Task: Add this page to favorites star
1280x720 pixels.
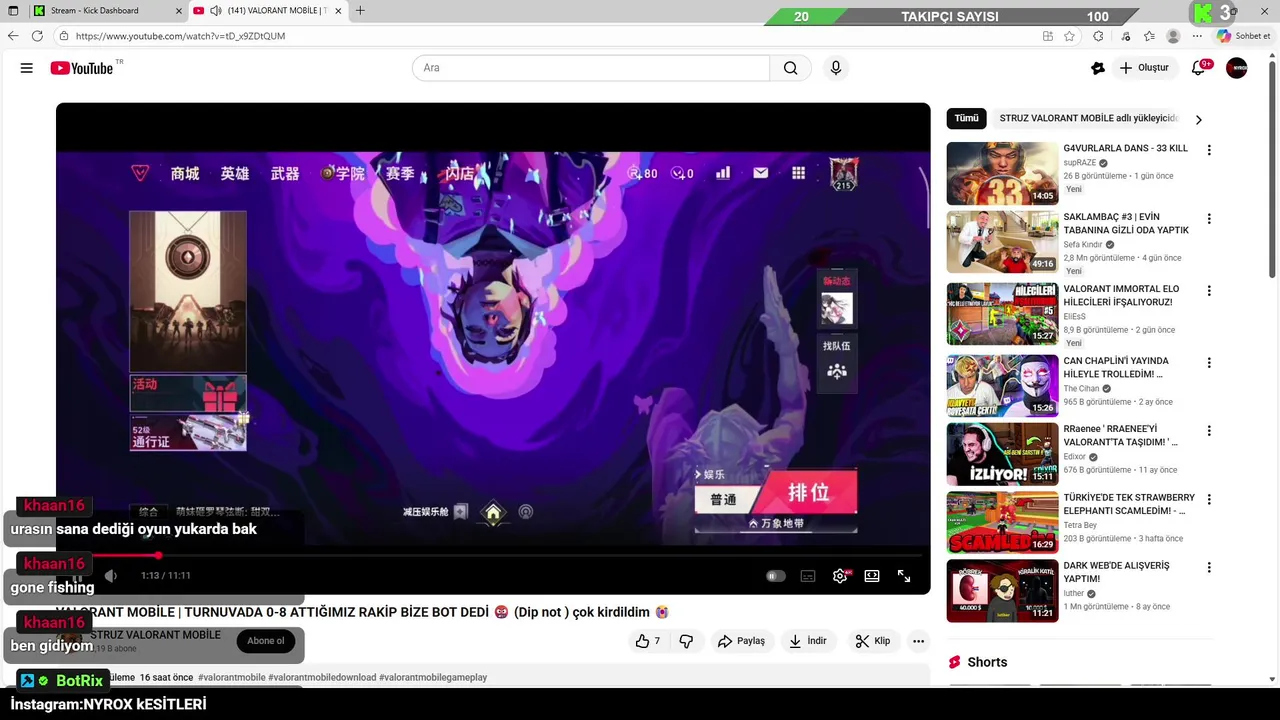Action: point(1069,36)
